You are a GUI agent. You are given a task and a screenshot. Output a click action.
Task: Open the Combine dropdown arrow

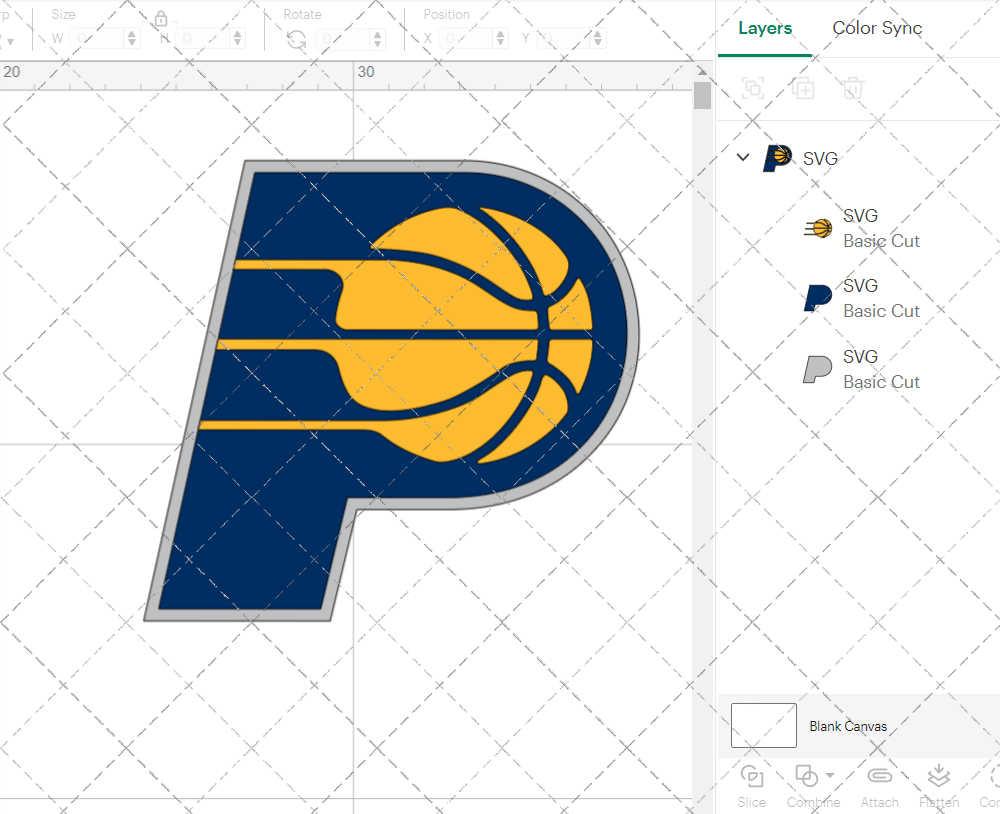tap(830, 776)
